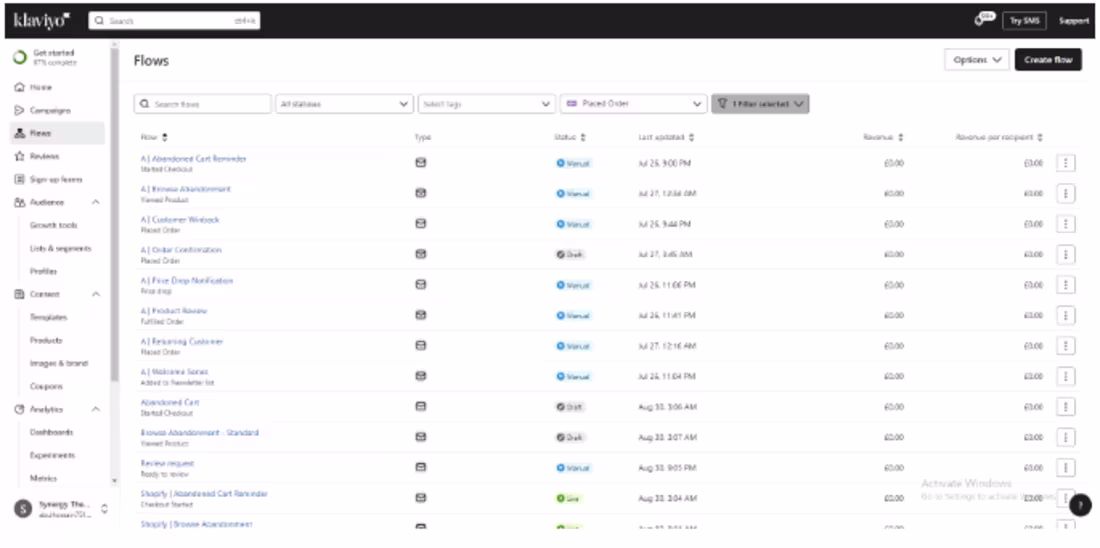
Task: Open more actions for Review request flow
Action: click(1066, 467)
